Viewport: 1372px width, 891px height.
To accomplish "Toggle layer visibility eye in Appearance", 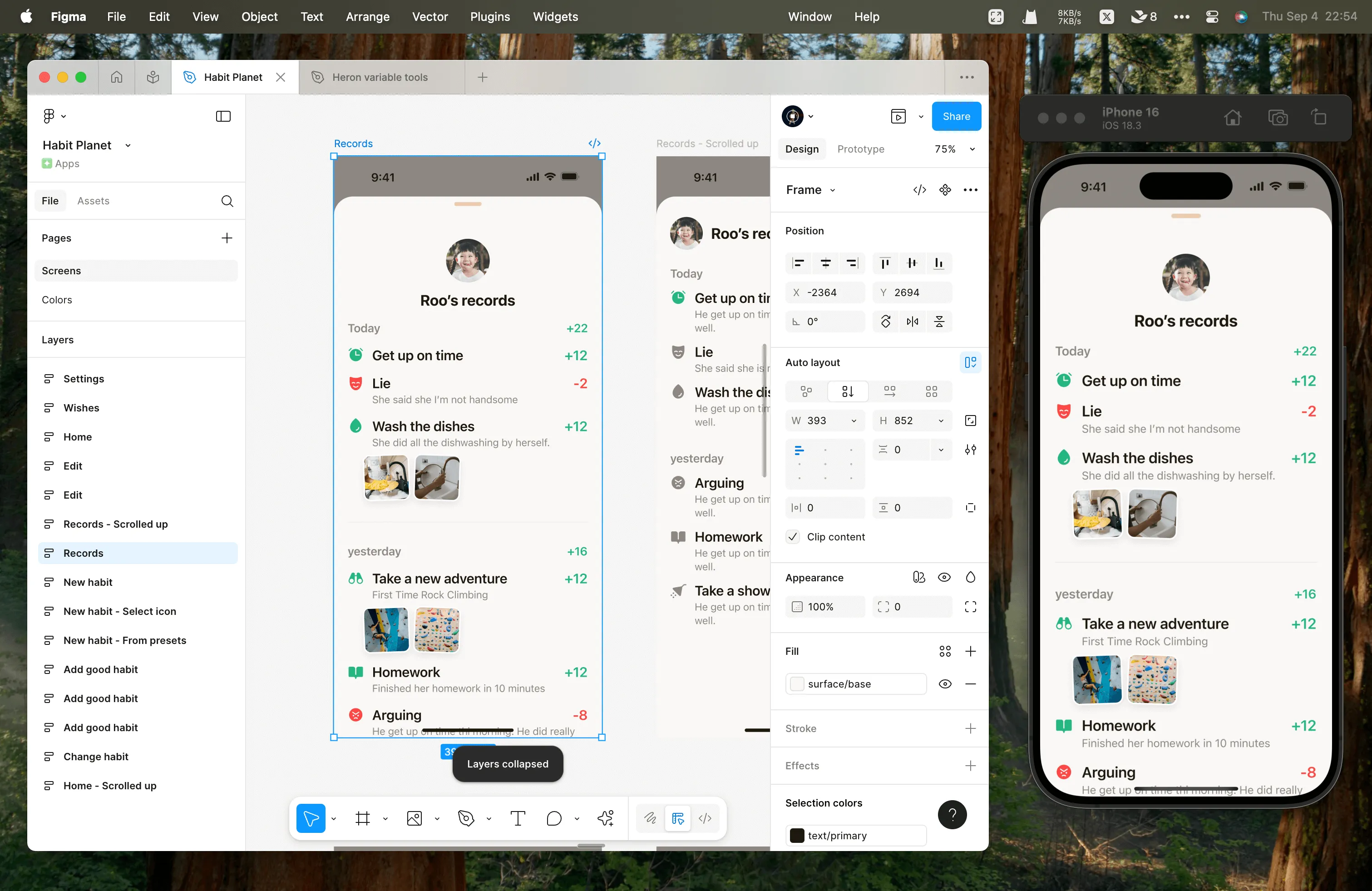I will tap(944, 577).
